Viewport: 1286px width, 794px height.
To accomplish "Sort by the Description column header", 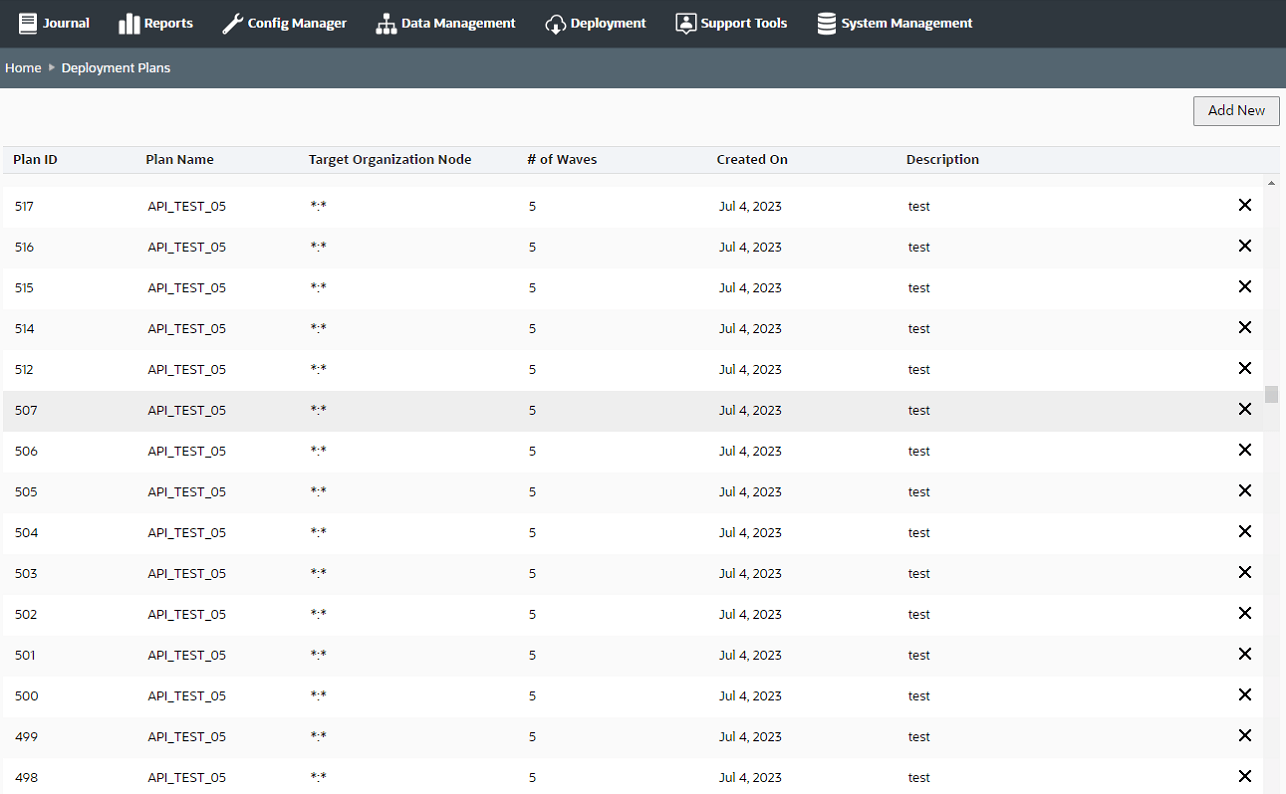I will (943, 160).
